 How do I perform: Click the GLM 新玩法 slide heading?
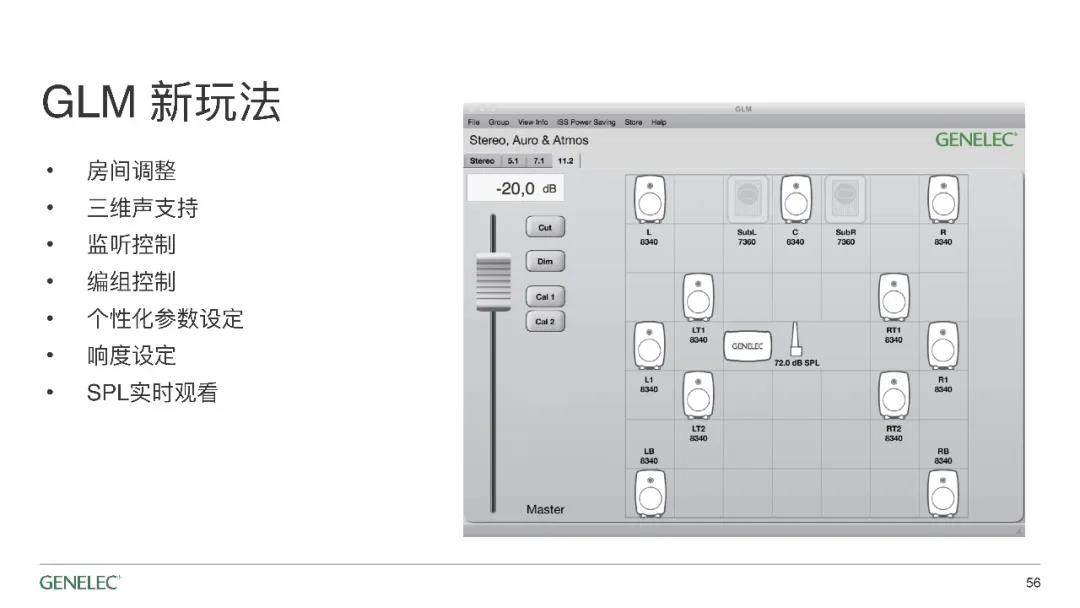[161, 102]
